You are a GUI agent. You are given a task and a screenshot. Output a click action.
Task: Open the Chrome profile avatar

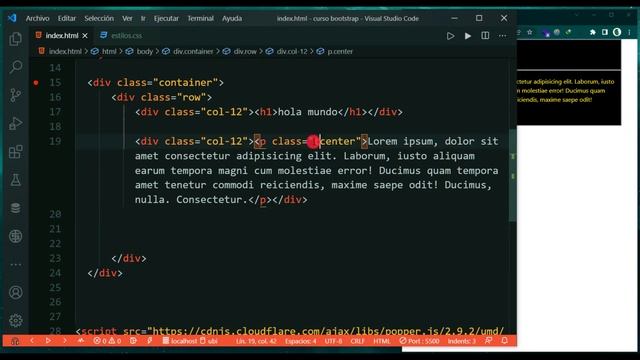617,32
